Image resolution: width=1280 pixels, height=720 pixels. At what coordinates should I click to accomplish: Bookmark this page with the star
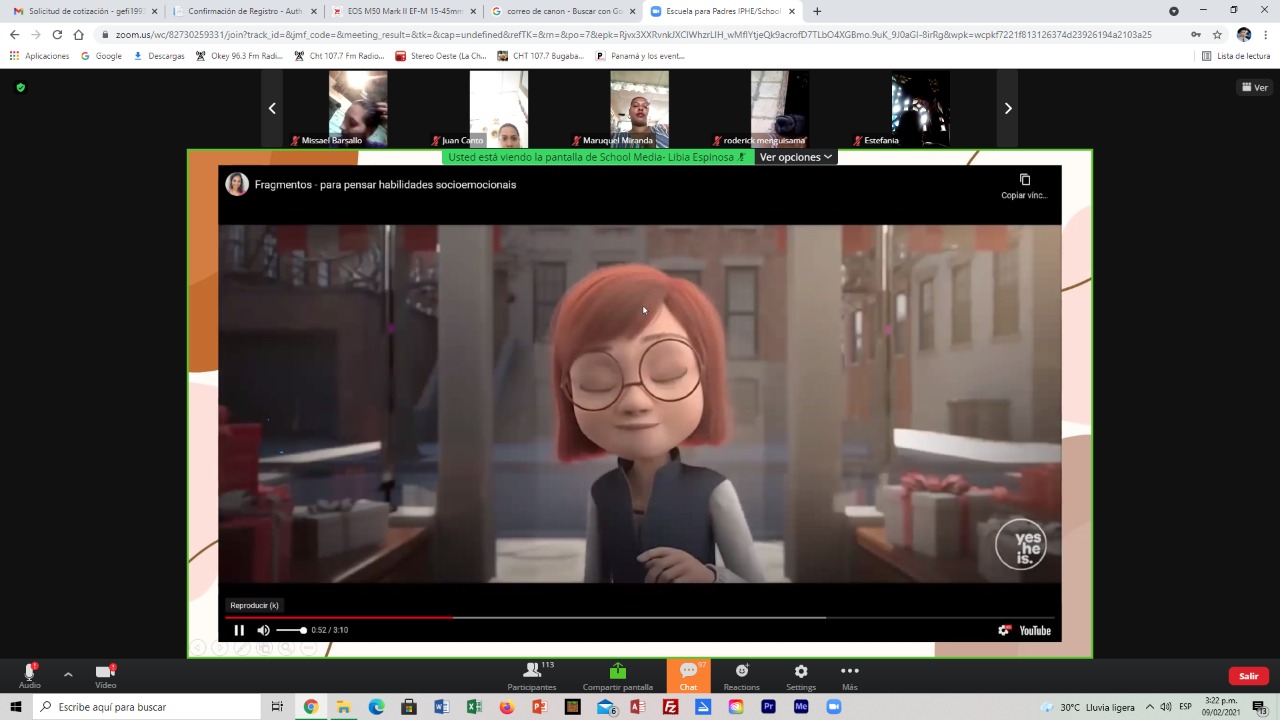[1217, 34]
